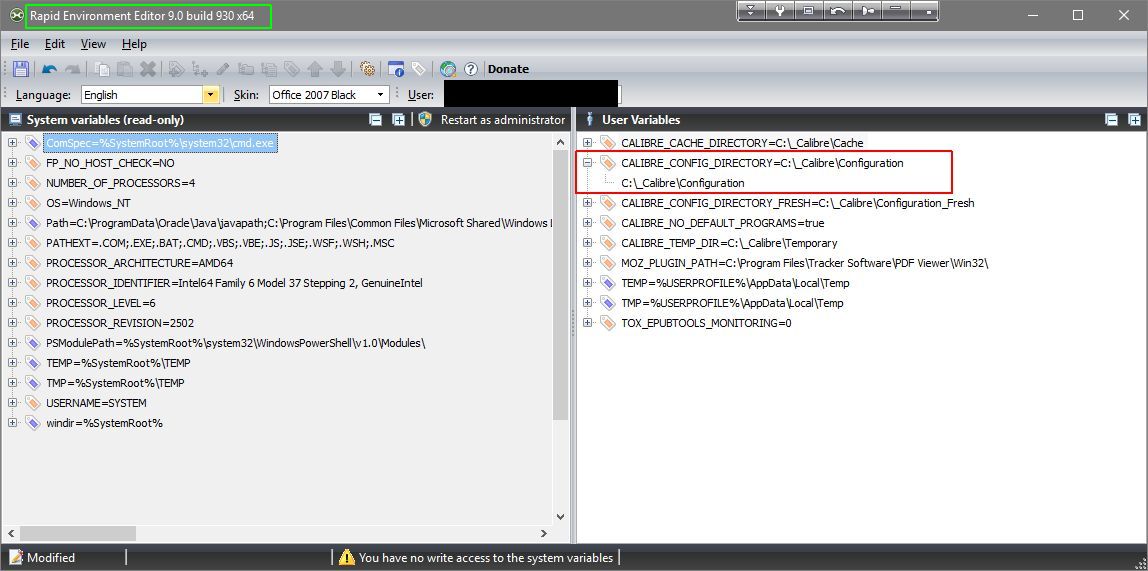Select the USERNAME=SYSTEM row
Screen dimensions: 1148x571
pyautogui.click(x=96, y=403)
